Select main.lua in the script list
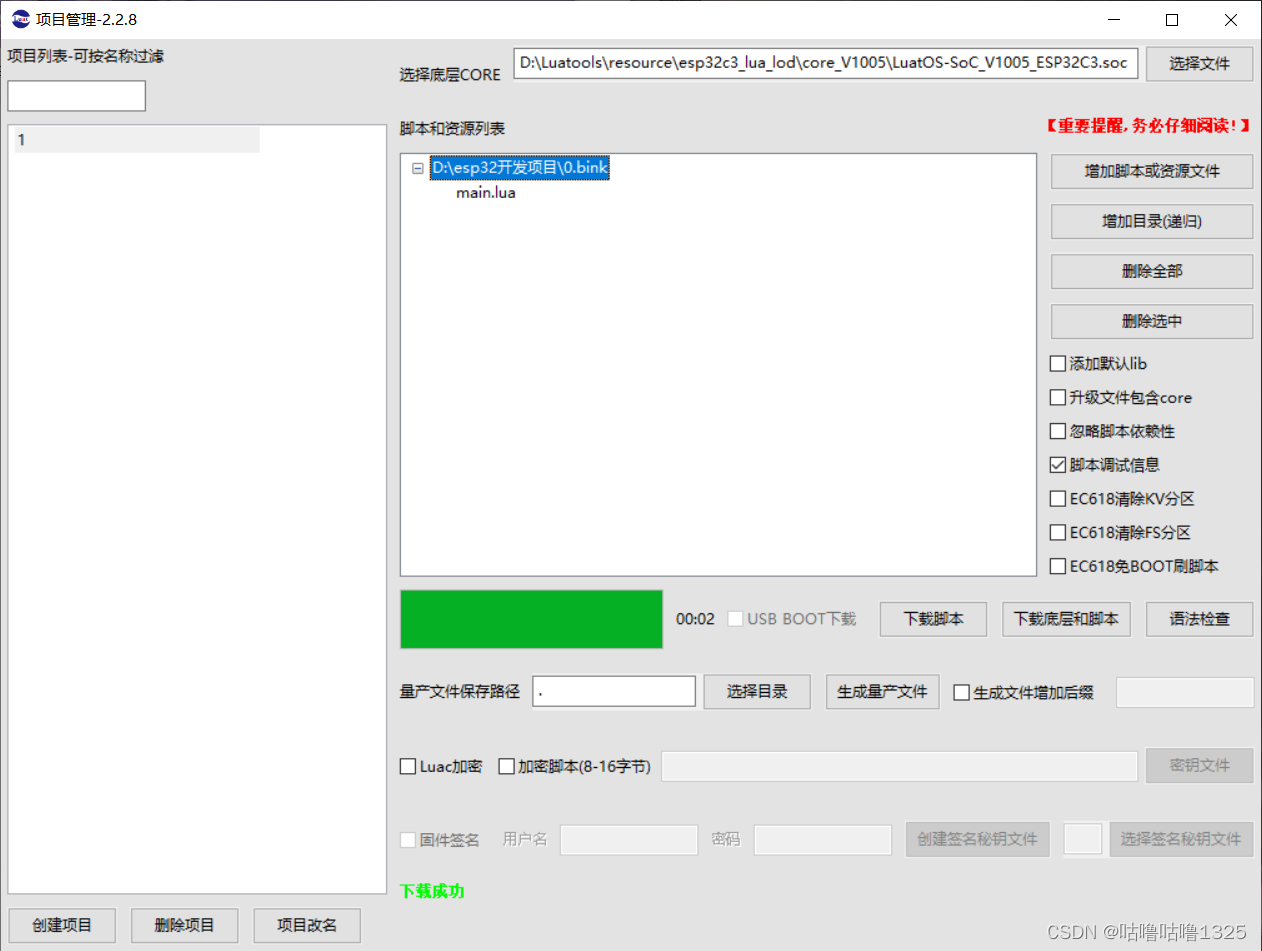This screenshot has height=951, width=1262. pyautogui.click(x=485, y=192)
